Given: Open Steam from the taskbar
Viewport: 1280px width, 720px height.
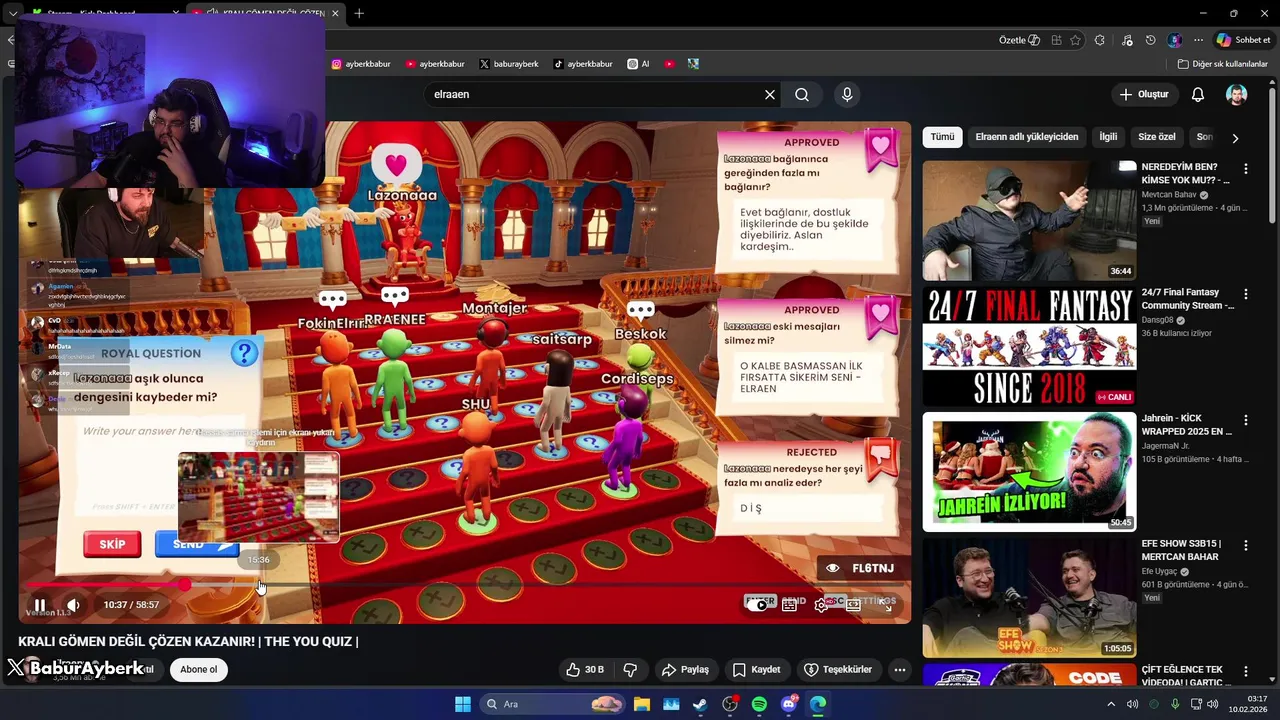Looking at the screenshot, I should pos(700,704).
